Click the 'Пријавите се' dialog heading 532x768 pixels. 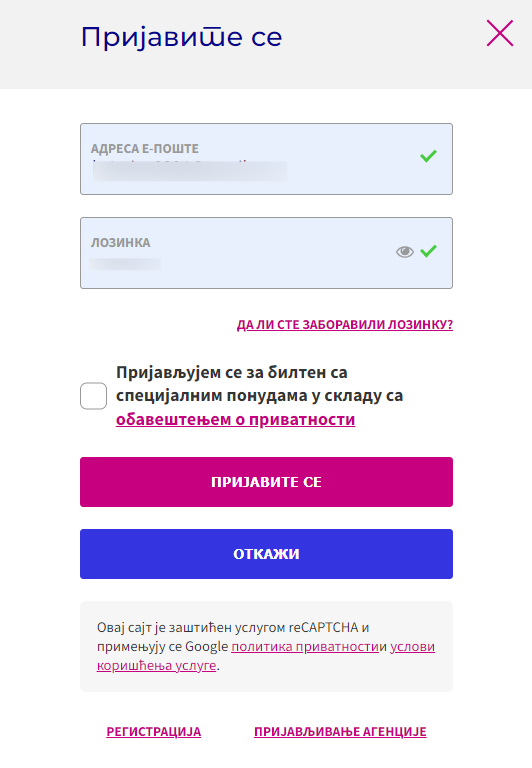coord(181,38)
